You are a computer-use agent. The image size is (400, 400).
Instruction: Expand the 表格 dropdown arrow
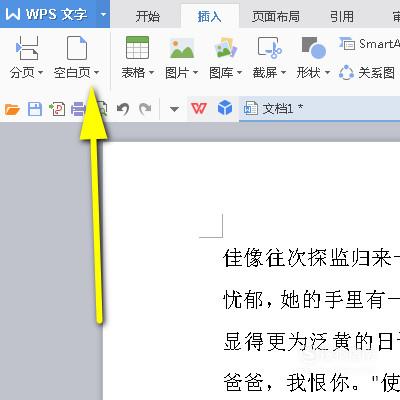(x=151, y=72)
